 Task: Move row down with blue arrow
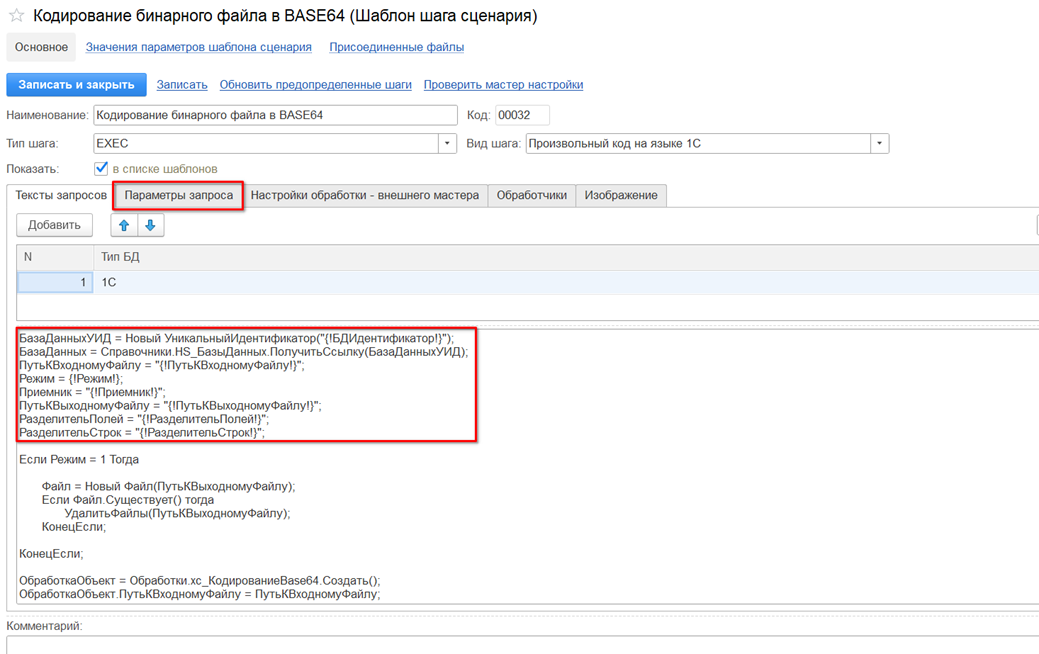click(150, 225)
